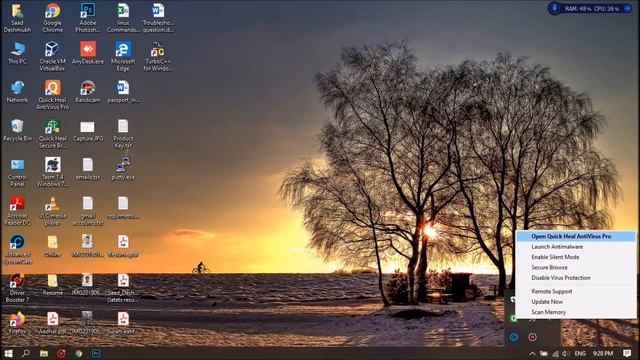Image resolution: width=640 pixels, height=360 pixels.
Task: Select the Oracle VM VirtualBox shortcut
Action: 53,56
